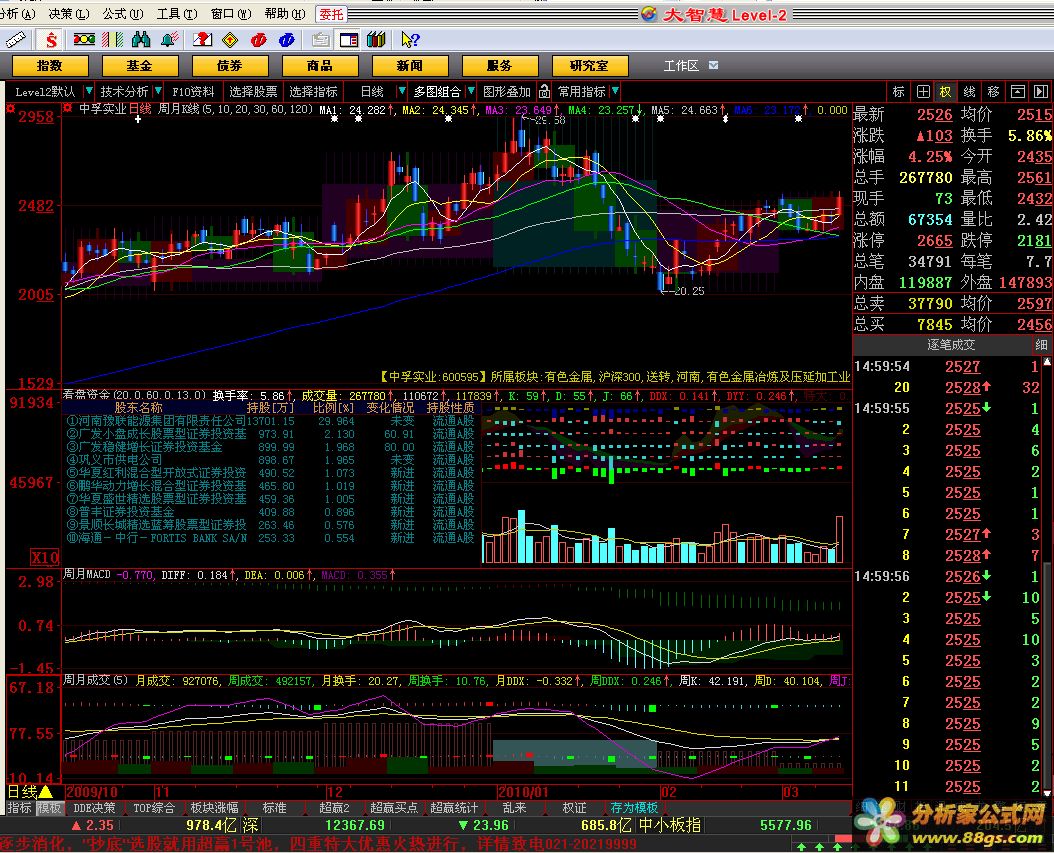The height and width of the screenshot is (853, 1054).
Task: Open the 工具 menu
Action: (176, 14)
